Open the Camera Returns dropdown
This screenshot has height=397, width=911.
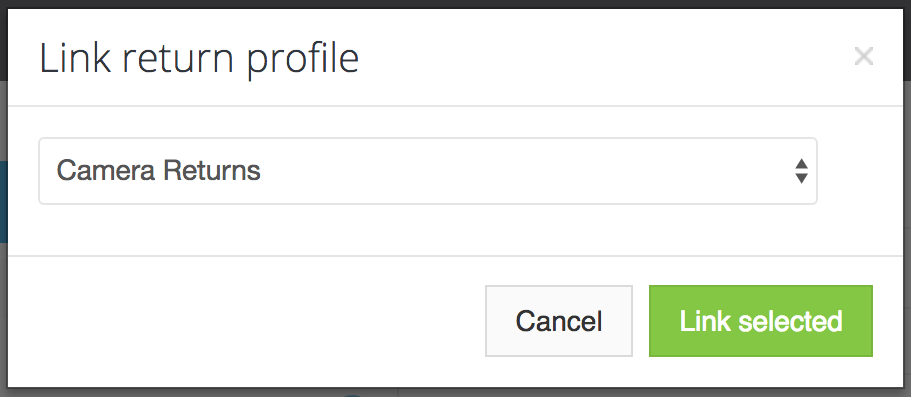(x=428, y=171)
